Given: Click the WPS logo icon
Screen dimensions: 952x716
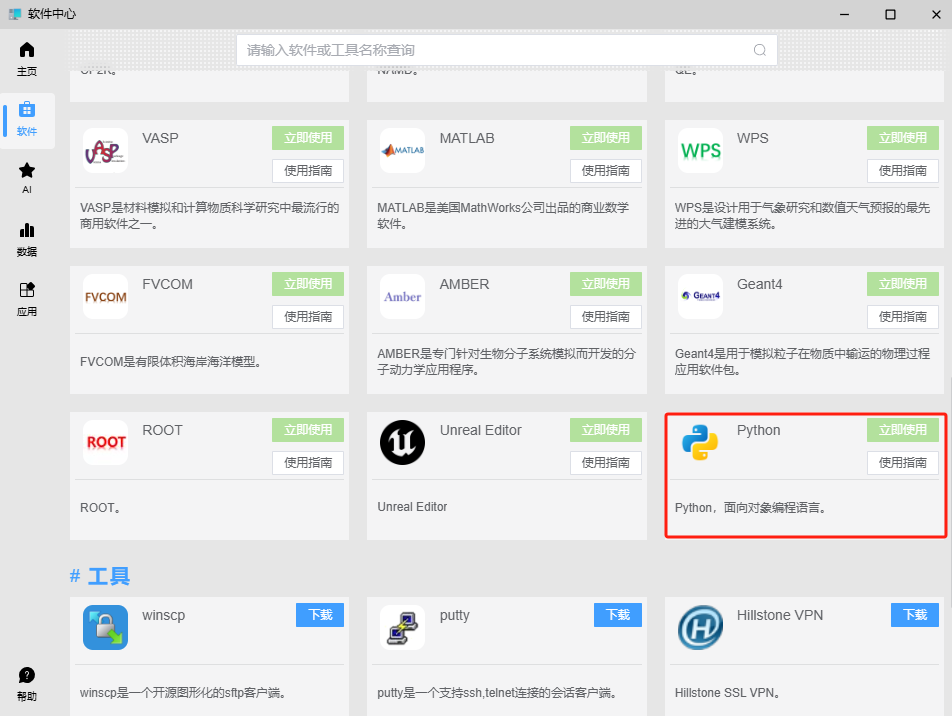Looking at the screenshot, I should tap(700, 151).
